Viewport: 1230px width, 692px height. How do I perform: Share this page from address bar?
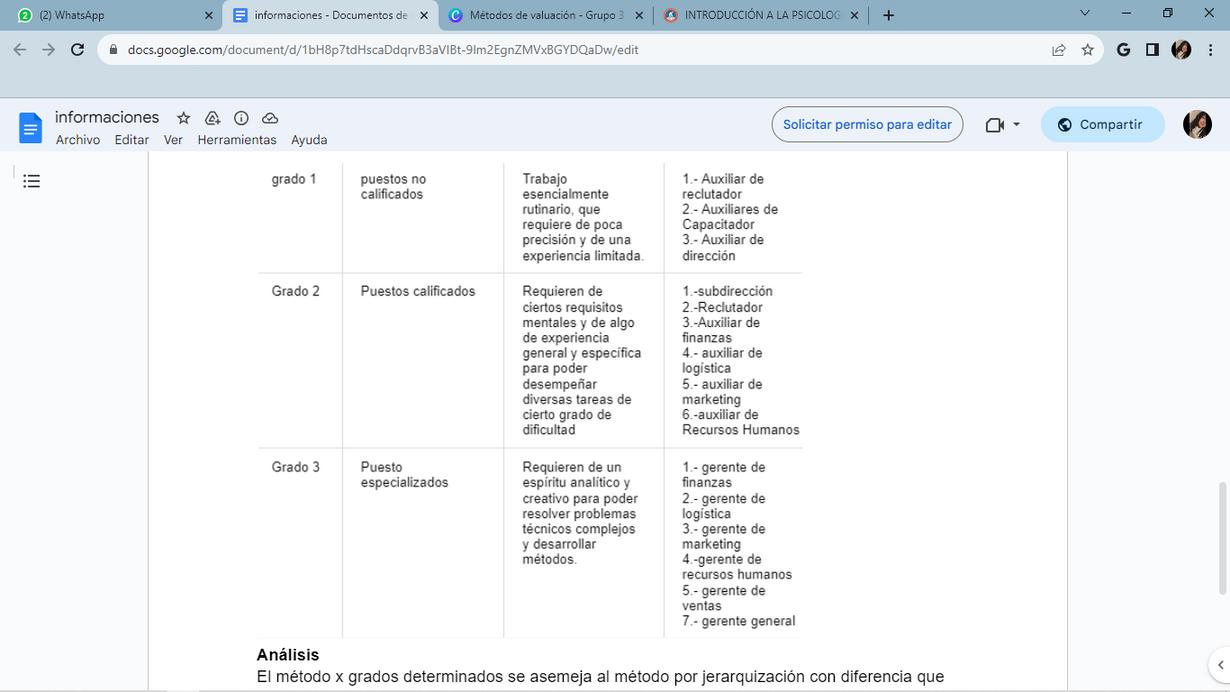click(1059, 50)
